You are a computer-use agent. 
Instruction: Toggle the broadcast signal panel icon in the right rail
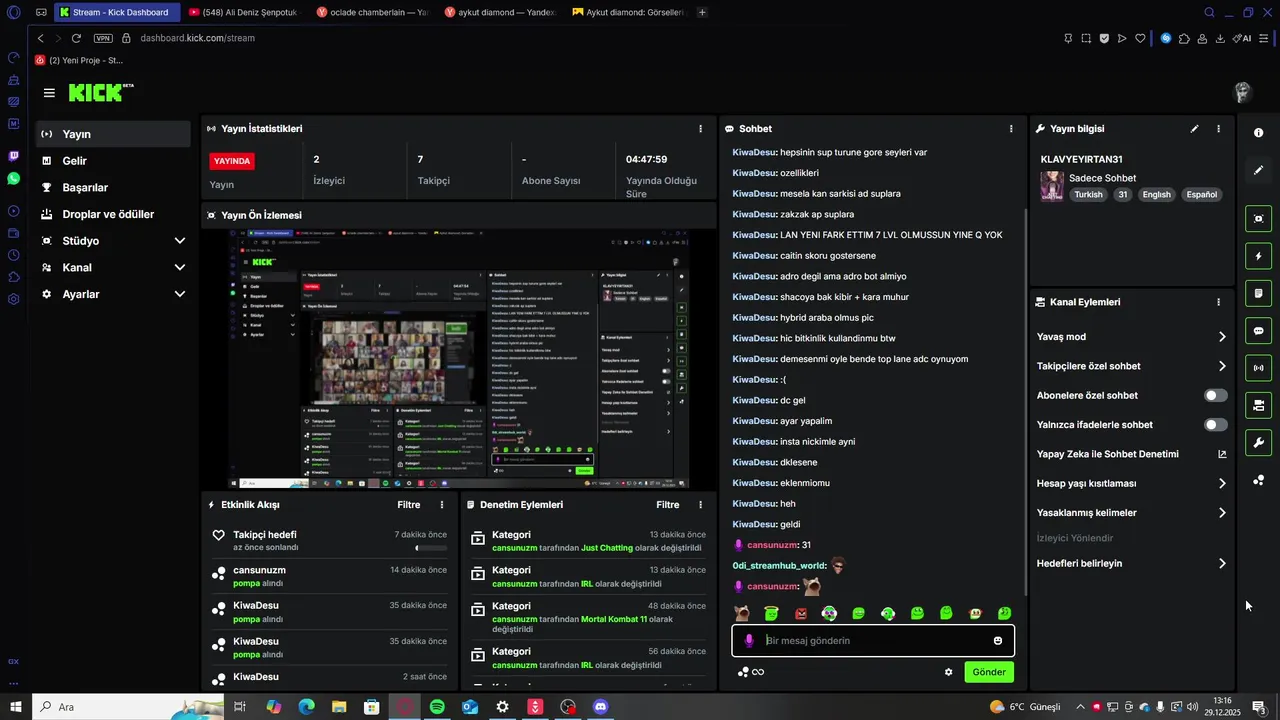1258,368
